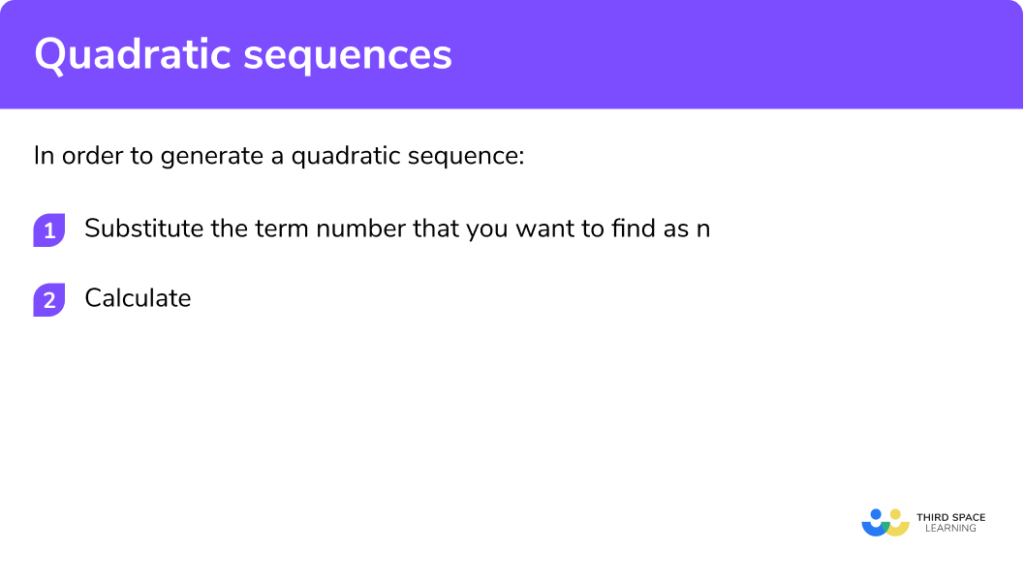Click the 'THIRD SPACE' logo text
The height and width of the screenshot is (581, 1024).
pos(950,517)
